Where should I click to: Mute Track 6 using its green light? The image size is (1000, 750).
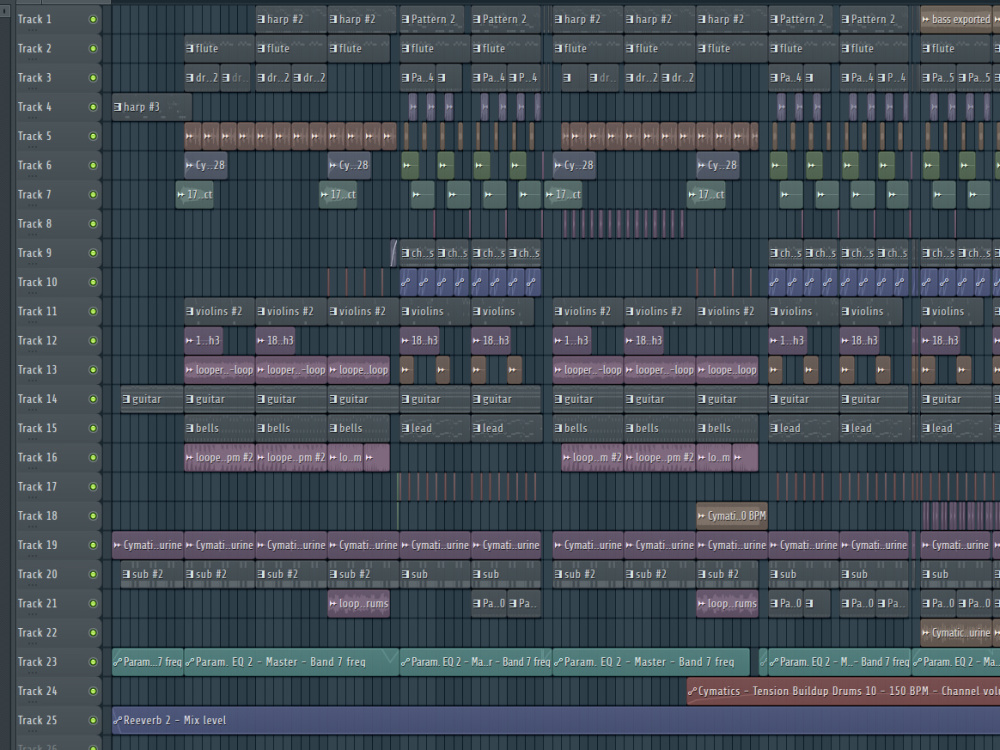[93, 165]
